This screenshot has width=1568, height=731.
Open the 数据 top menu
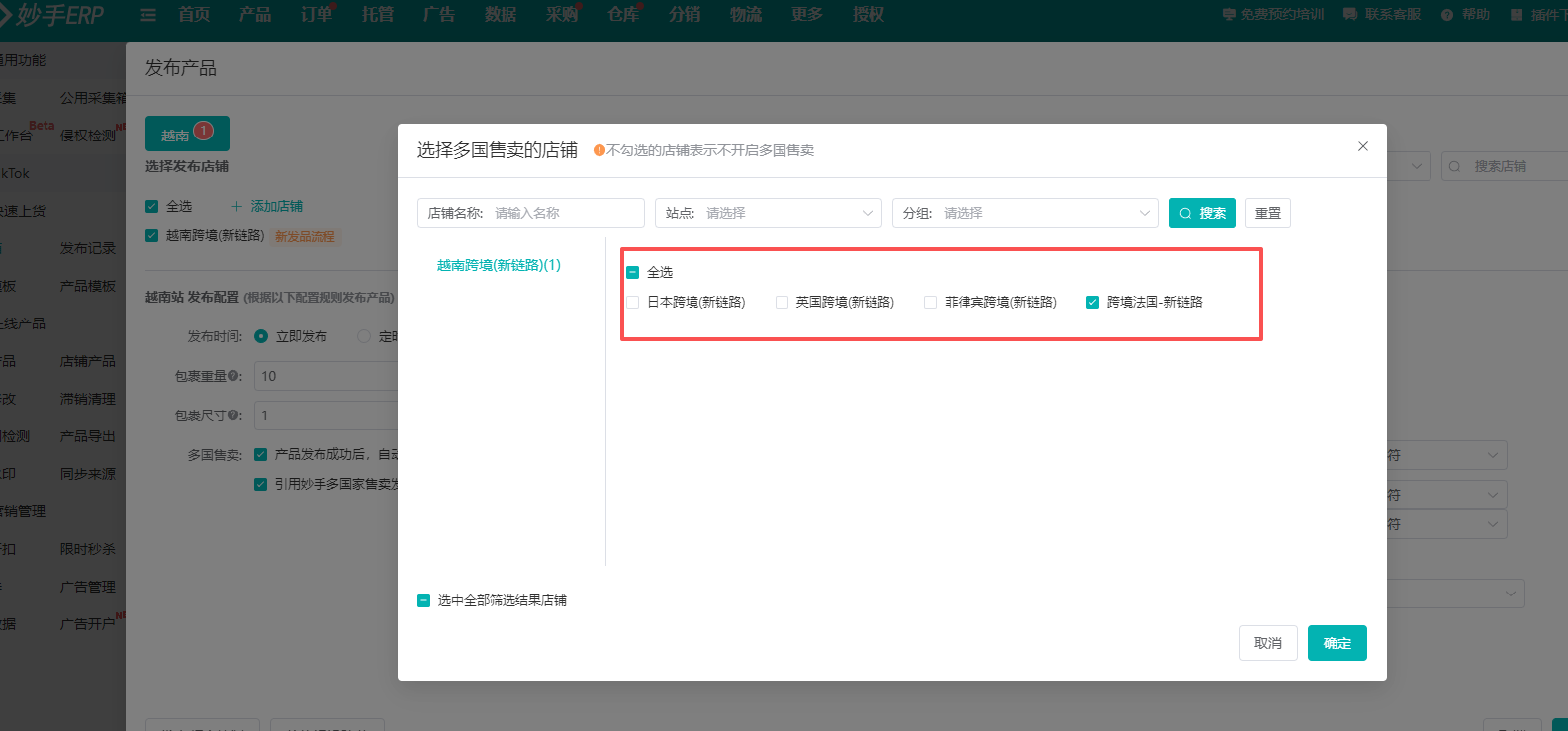[x=501, y=15]
